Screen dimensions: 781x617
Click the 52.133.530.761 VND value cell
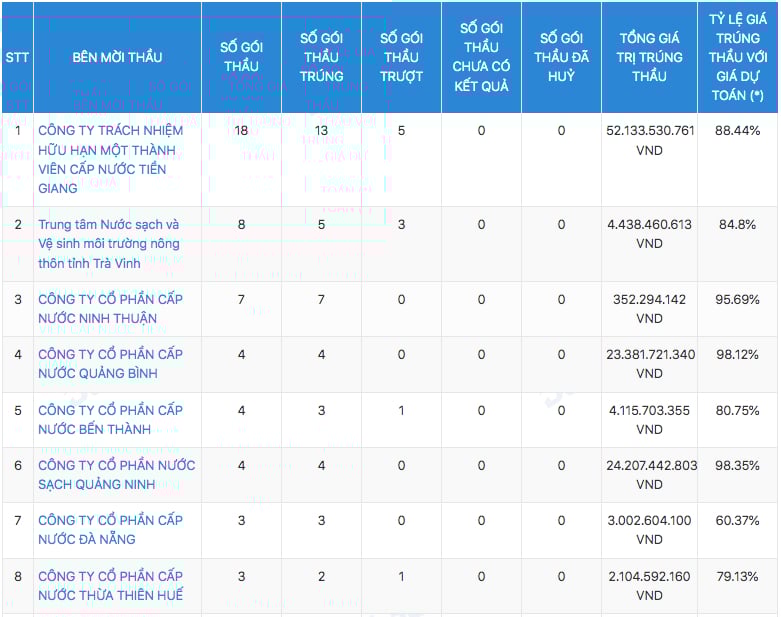click(x=649, y=140)
